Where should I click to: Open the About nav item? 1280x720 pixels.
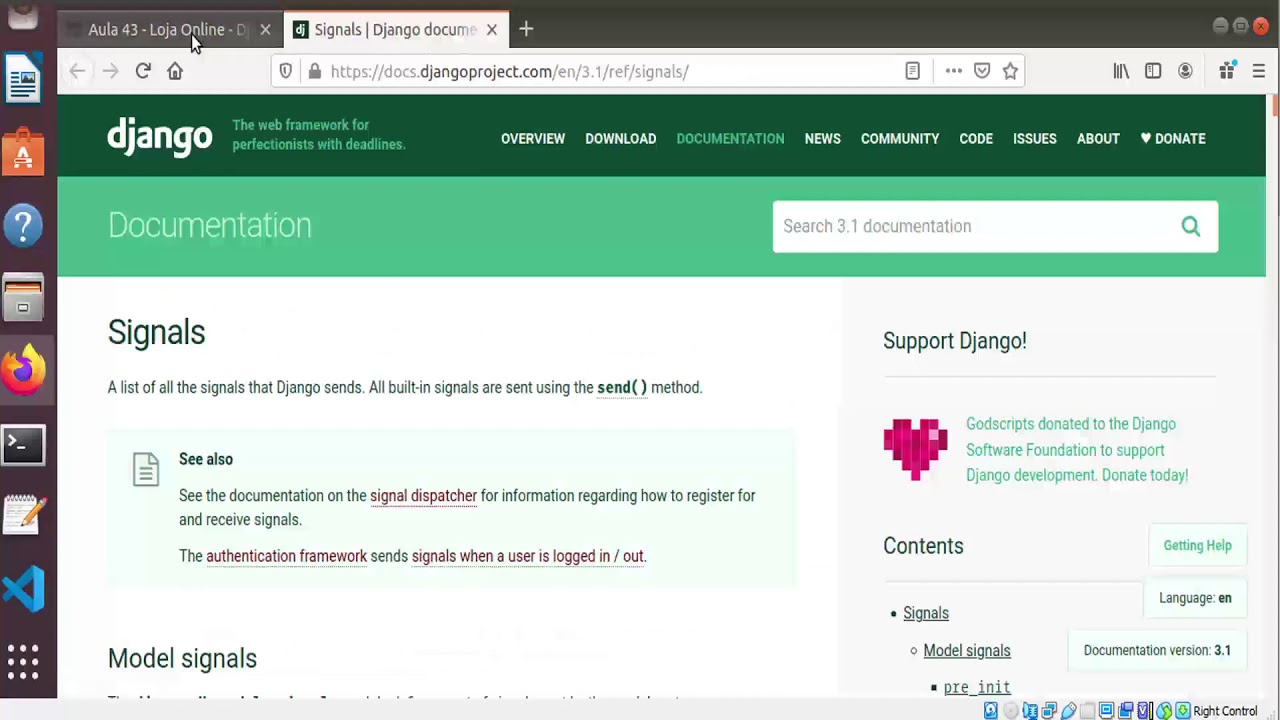click(1098, 139)
